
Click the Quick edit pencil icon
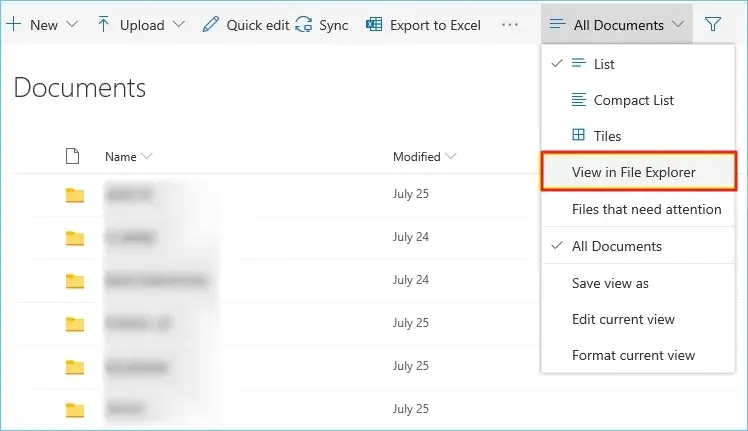[x=210, y=24]
